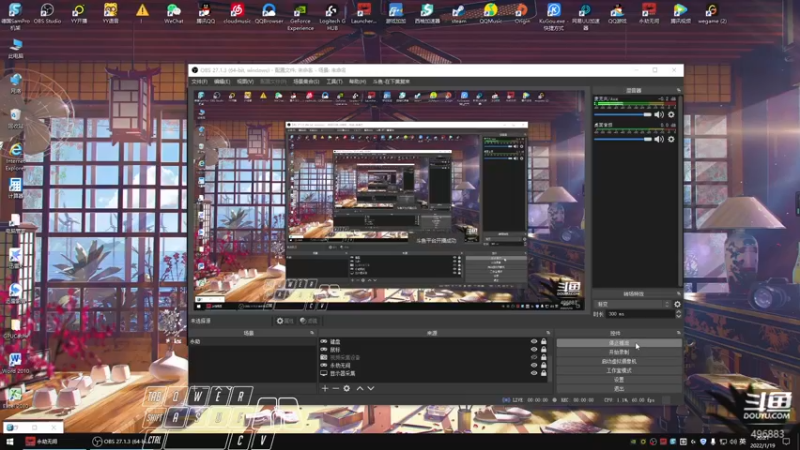The width and height of the screenshot is (800, 450).
Task: Hide the 永劫无间 source with eye icon
Action: [534, 365]
